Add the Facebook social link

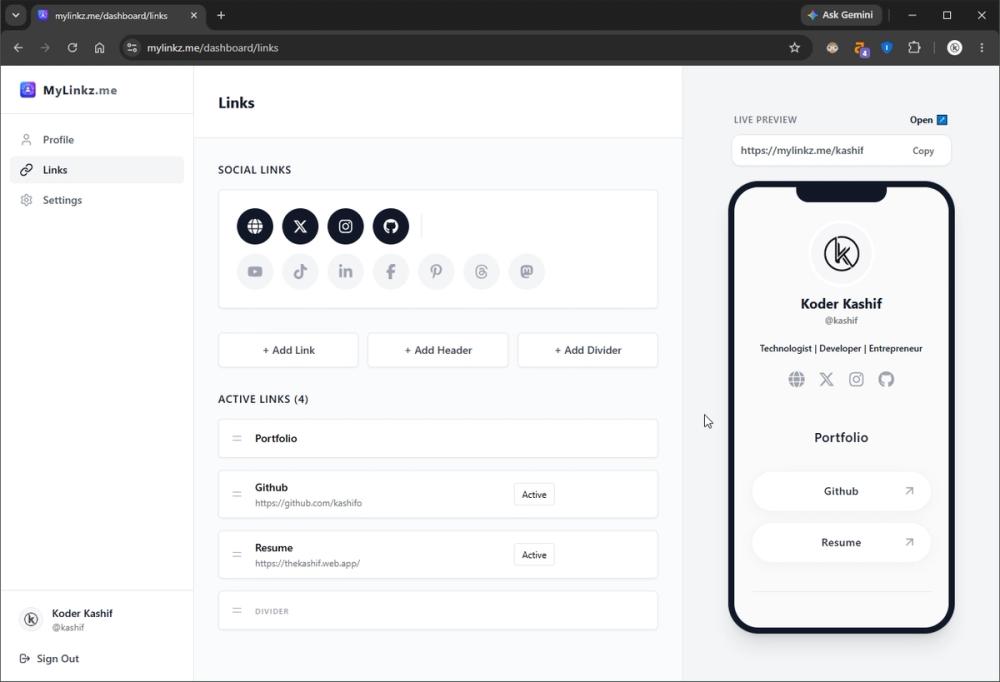(x=390, y=271)
